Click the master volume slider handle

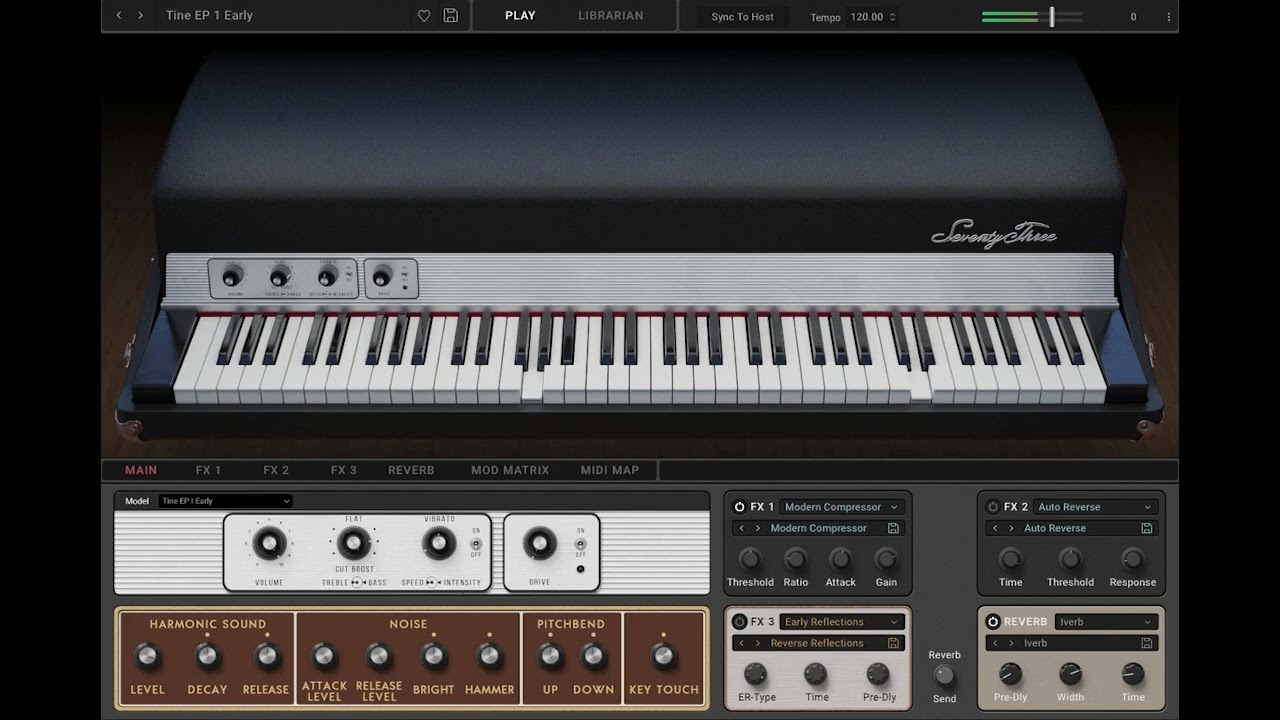click(x=1051, y=16)
